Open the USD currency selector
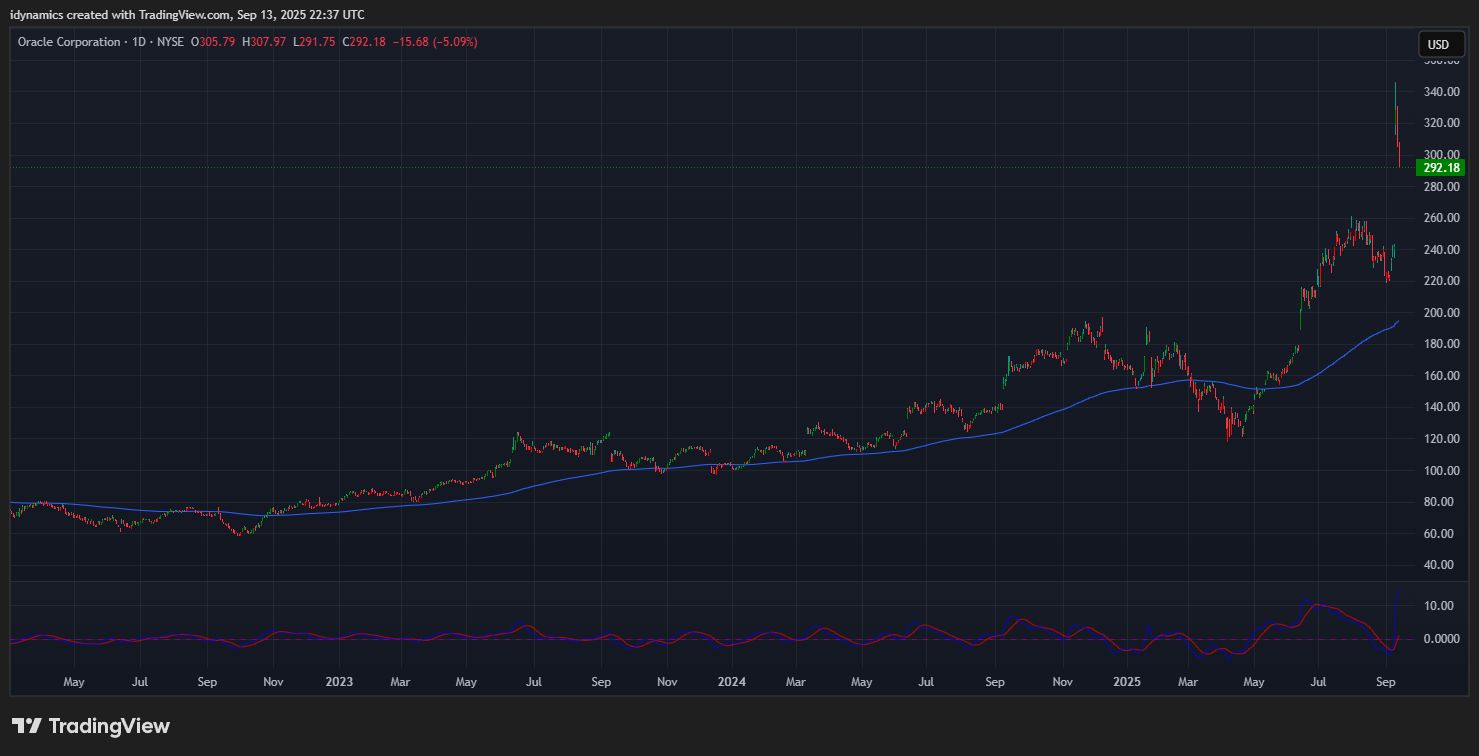 coord(1438,44)
